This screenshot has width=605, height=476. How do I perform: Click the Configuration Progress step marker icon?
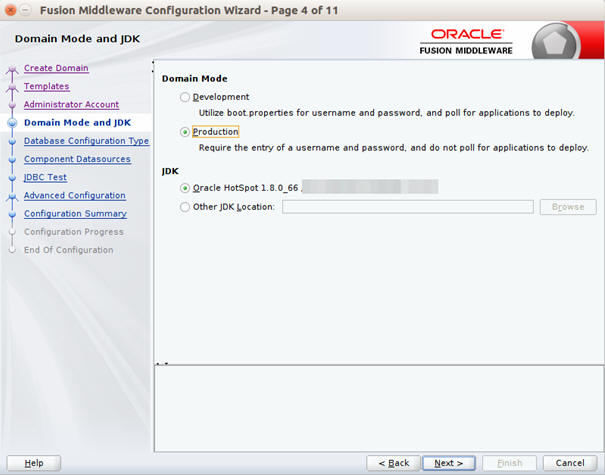tap(12, 232)
